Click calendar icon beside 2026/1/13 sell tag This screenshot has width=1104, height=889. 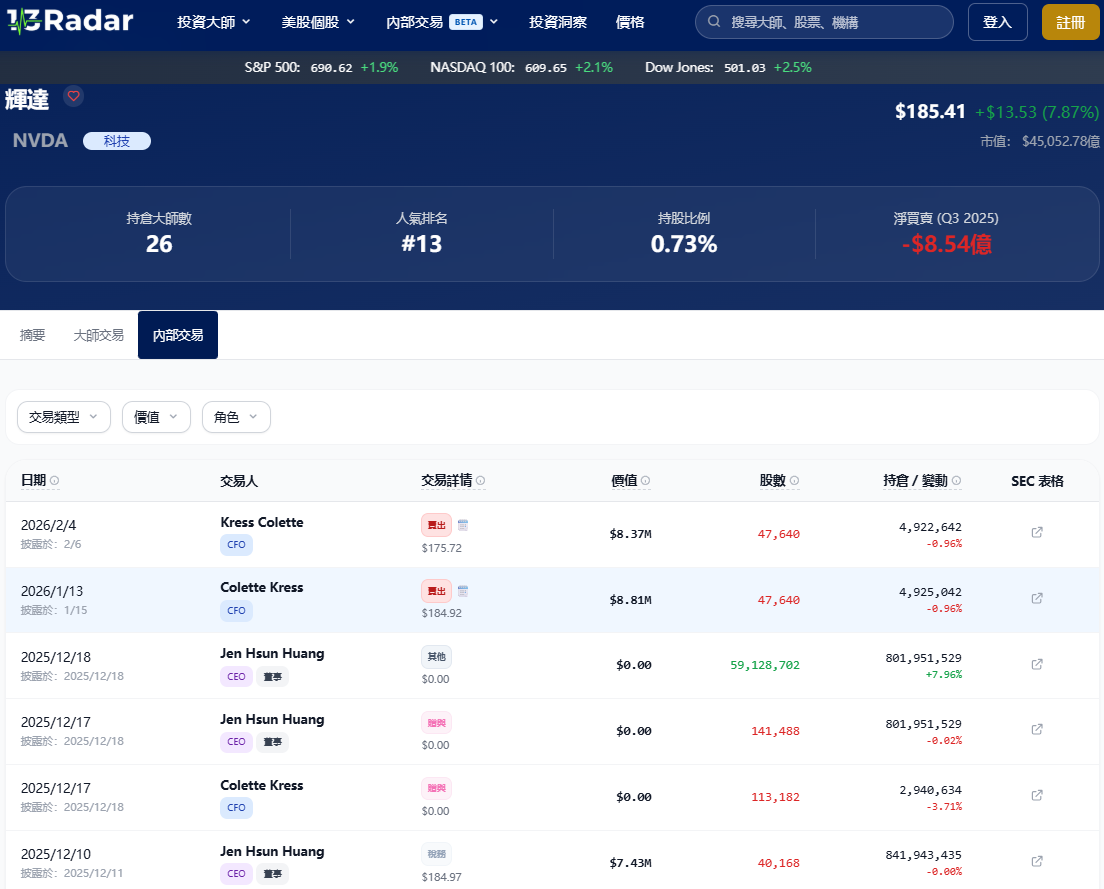(463, 591)
